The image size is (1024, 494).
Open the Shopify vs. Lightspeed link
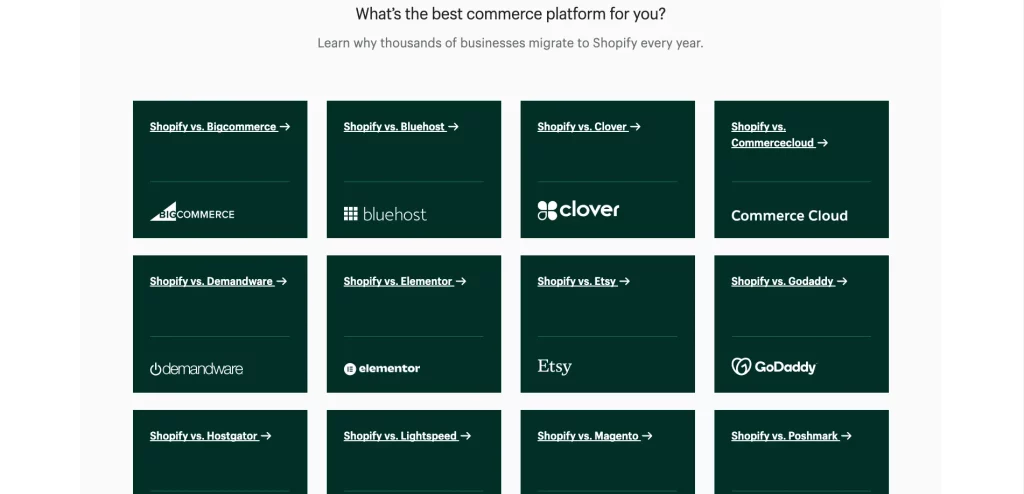click(407, 436)
